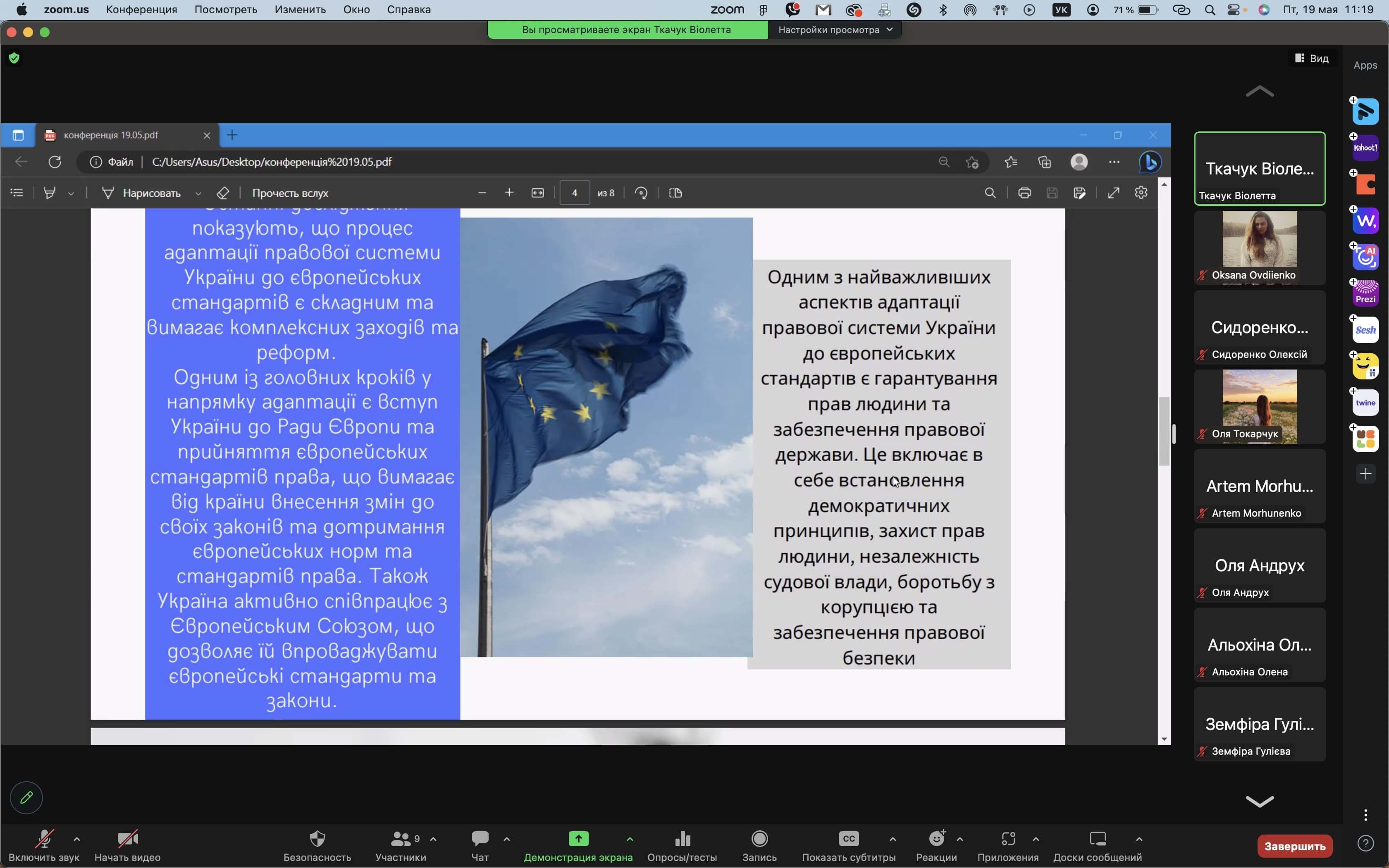
Task: Start camera with Начать видео
Action: point(127,846)
